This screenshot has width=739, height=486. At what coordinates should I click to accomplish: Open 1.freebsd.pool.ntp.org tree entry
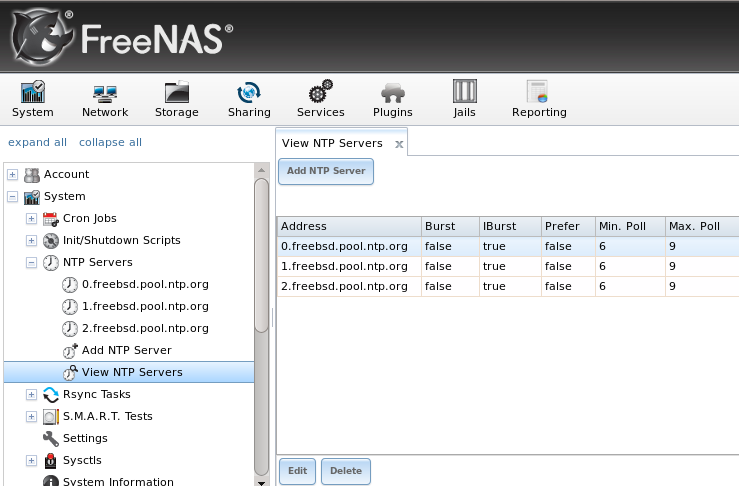tap(145, 306)
